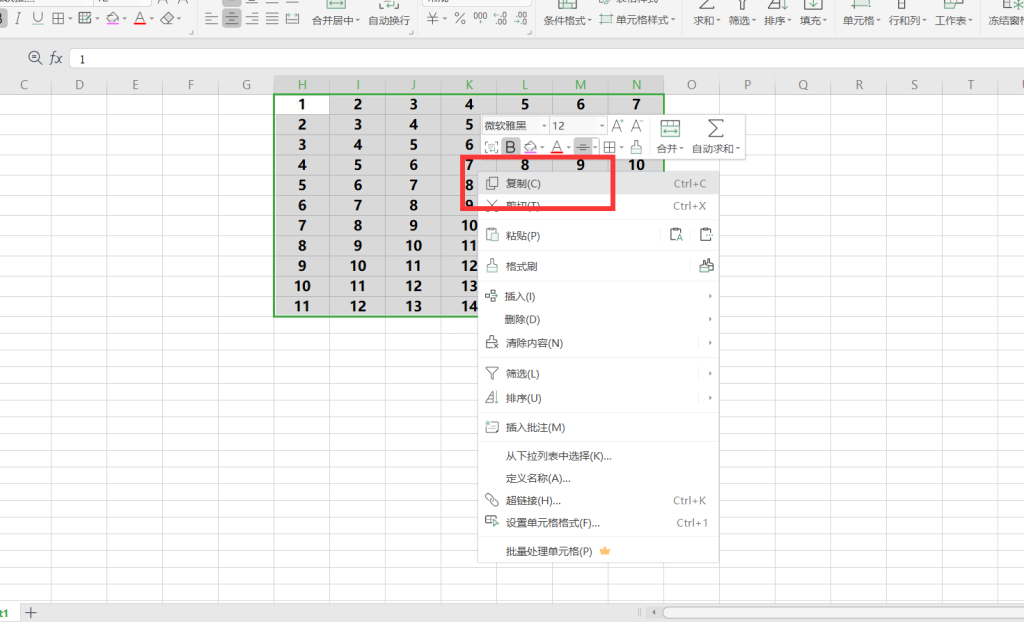Align text right in ribbon
Screen dimensions: 1024x622
point(251,19)
